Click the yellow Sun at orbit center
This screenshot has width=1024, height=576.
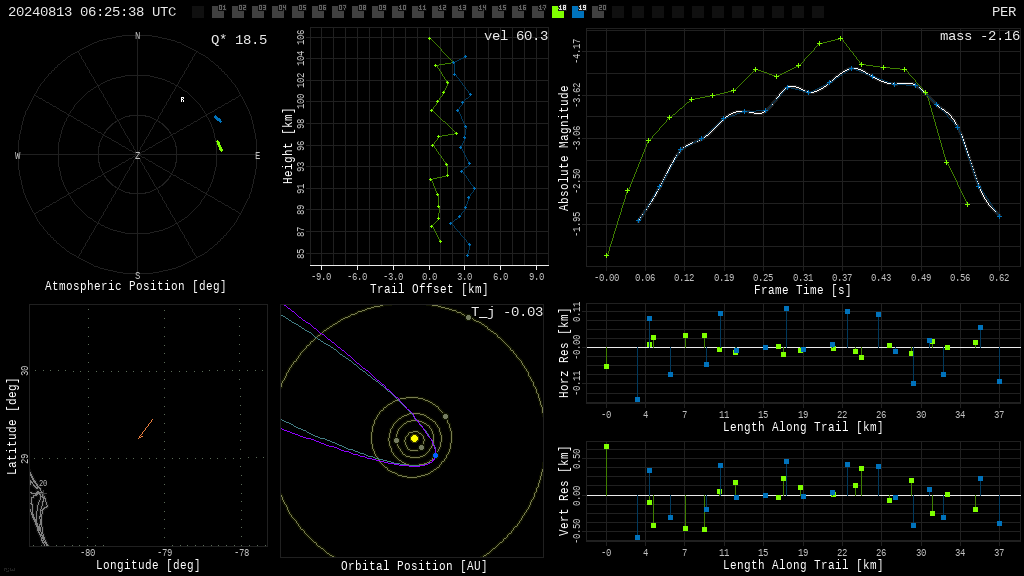[414, 438]
